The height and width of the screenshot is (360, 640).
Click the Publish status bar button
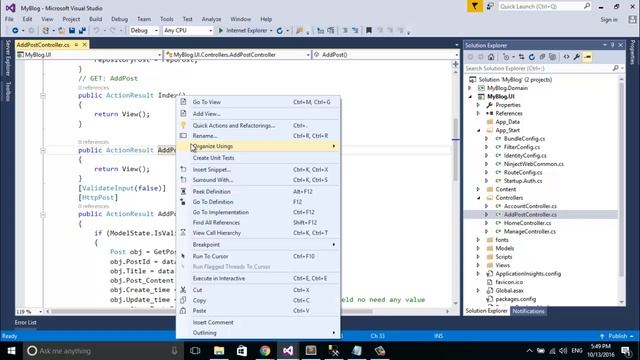coord(617,336)
